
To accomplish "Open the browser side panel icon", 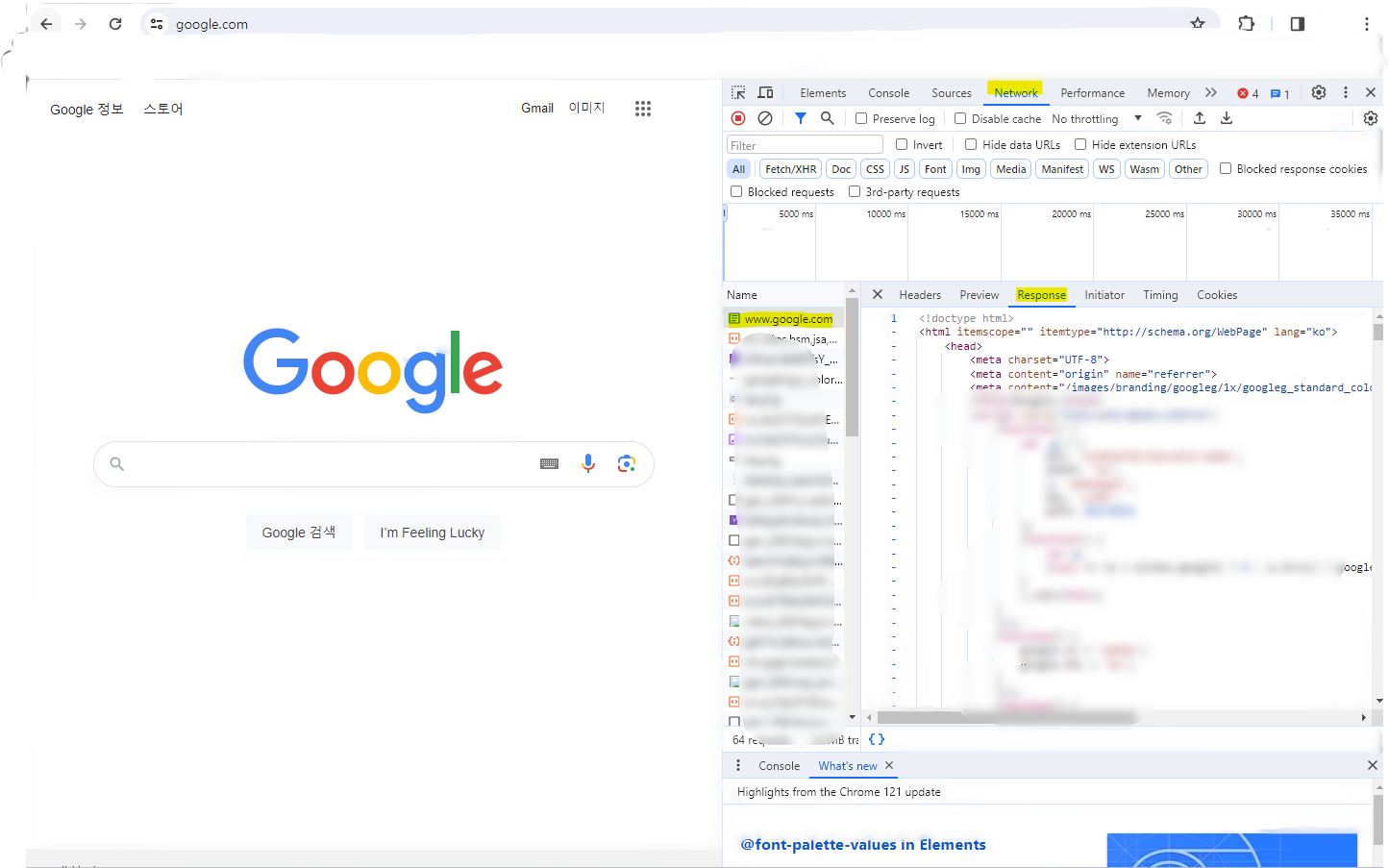I will [1298, 24].
